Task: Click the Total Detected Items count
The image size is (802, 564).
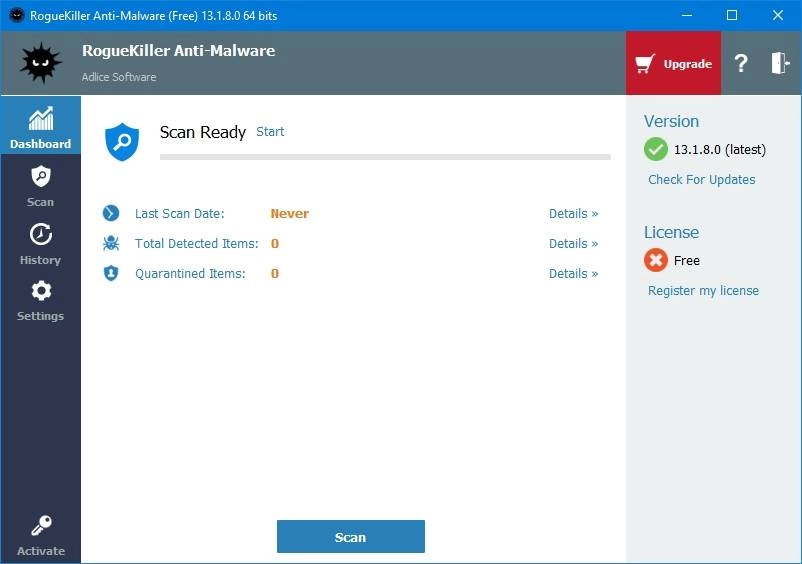Action: [275, 243]
